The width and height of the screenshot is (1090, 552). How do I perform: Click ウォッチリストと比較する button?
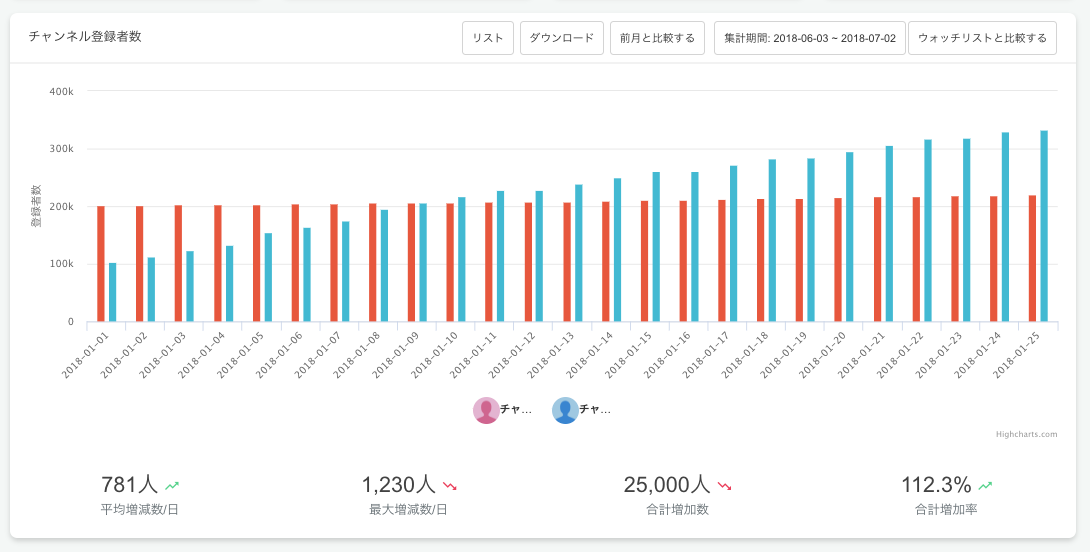(x=982, y=38)
